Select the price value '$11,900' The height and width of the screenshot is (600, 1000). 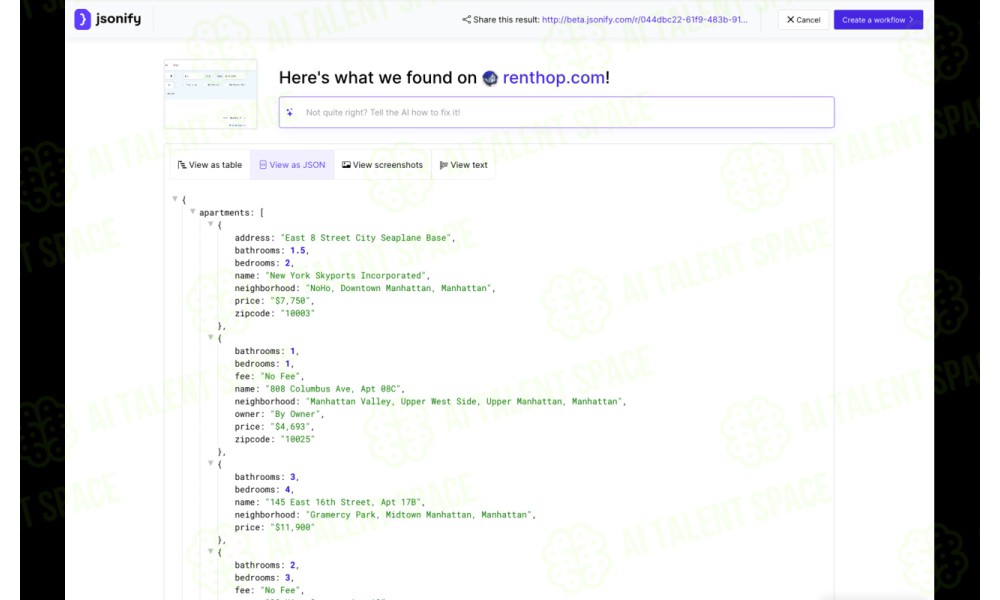292,527
